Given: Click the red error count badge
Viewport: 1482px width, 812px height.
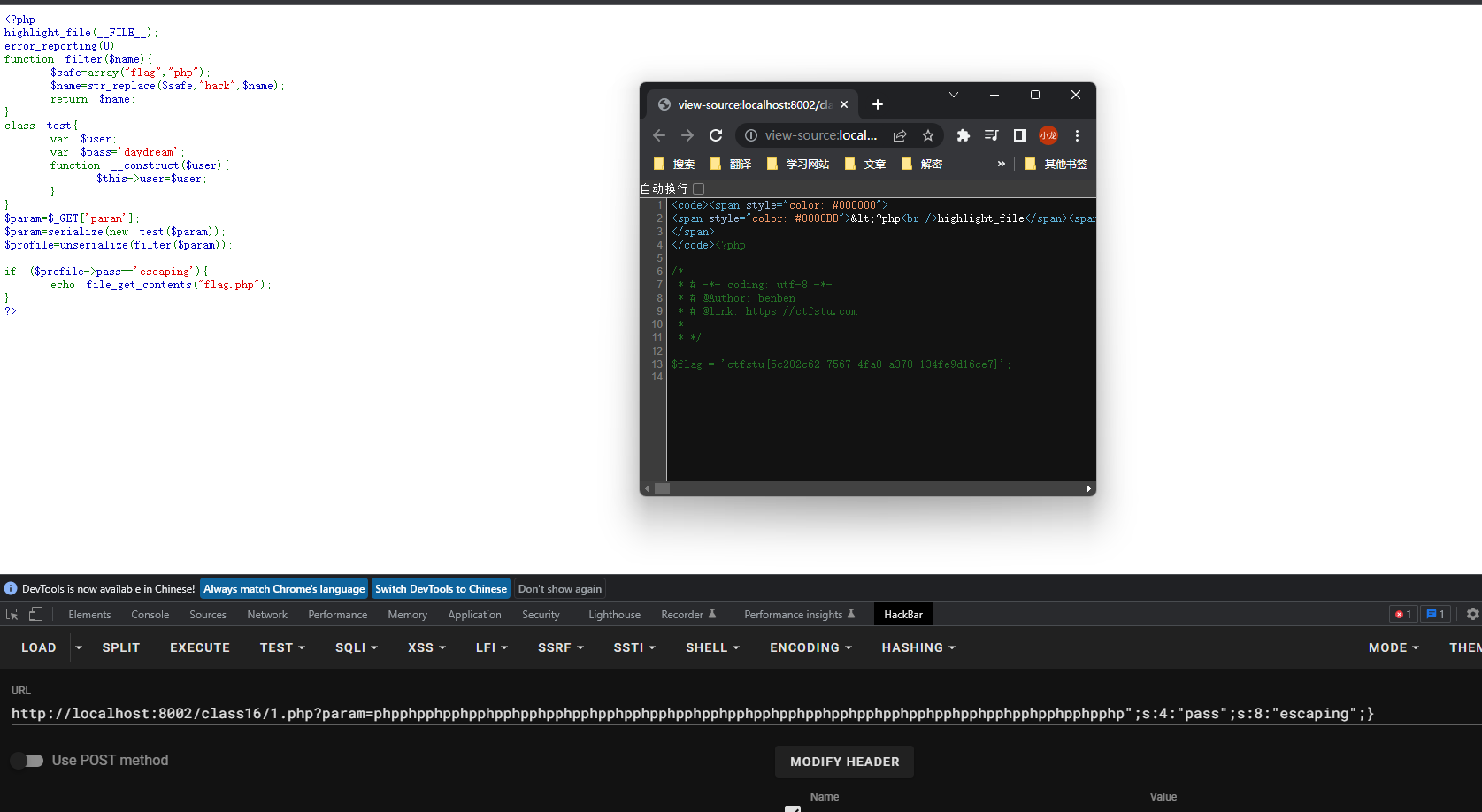Looking at the screenshot, I should pos(1403,614).
